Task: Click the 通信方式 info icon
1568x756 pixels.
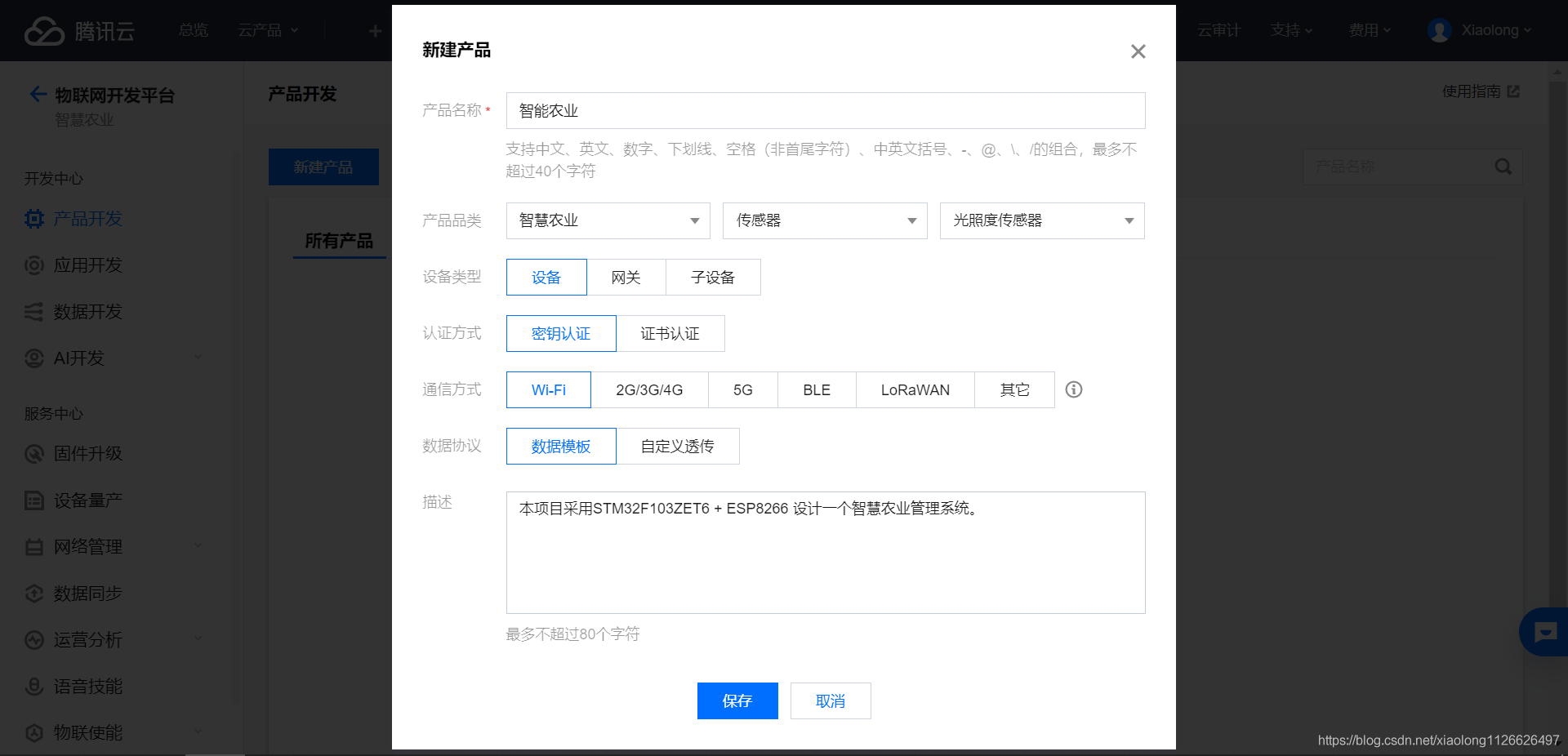Action: (1074, 389)
